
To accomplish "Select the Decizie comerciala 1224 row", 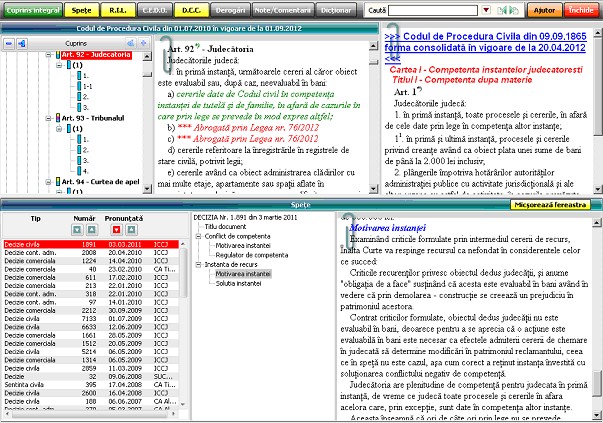I will (91, 261).
